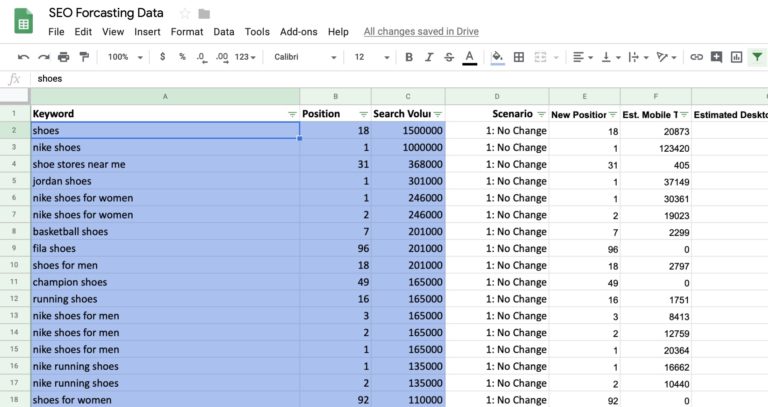Click the Undo icon
The height and width of the screenshot is (407, 768).
(23, 57)
